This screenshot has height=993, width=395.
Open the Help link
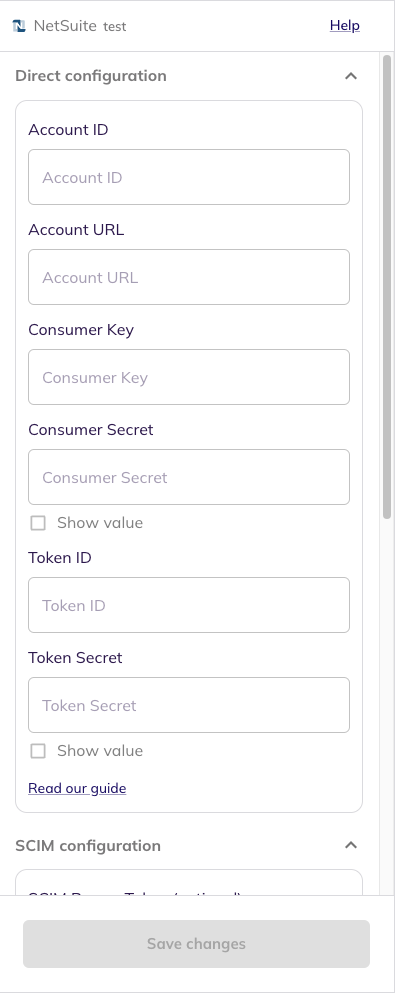(345, 25)
